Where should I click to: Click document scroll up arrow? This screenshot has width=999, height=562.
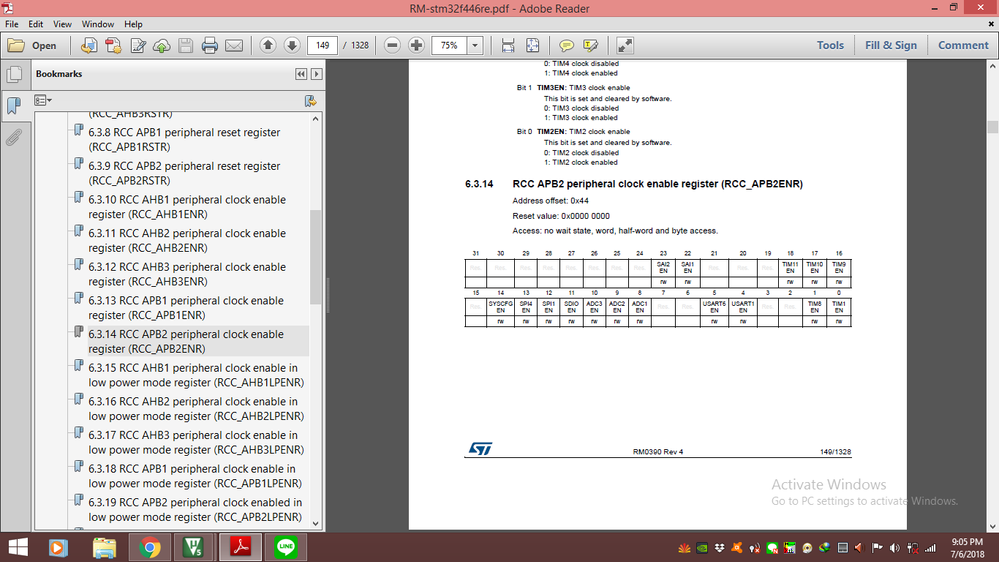click(x=993, y=66)
